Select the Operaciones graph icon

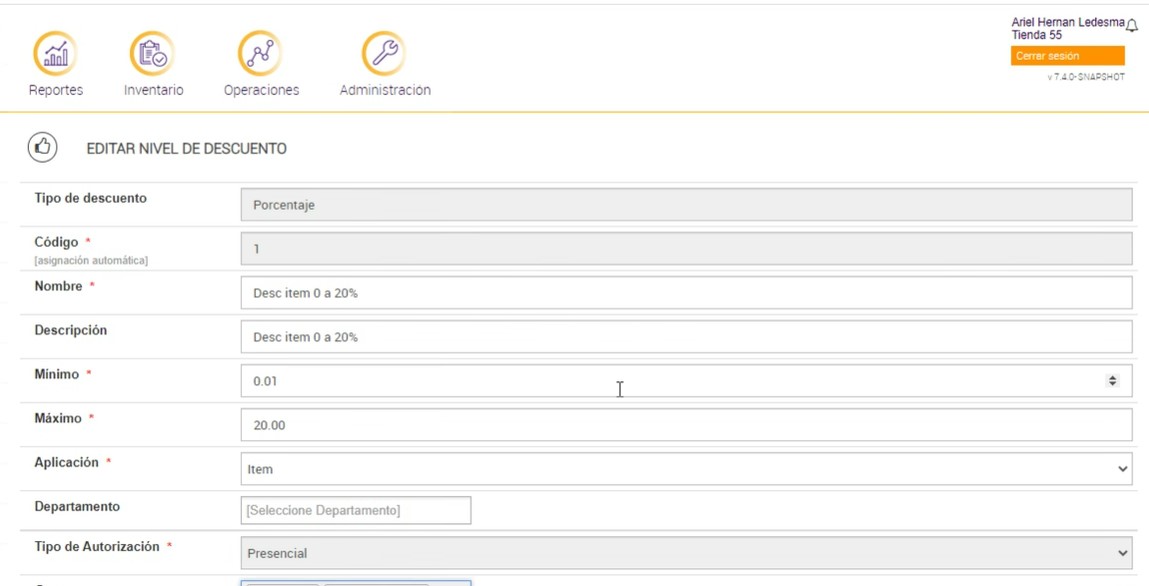tap(260, 53)
